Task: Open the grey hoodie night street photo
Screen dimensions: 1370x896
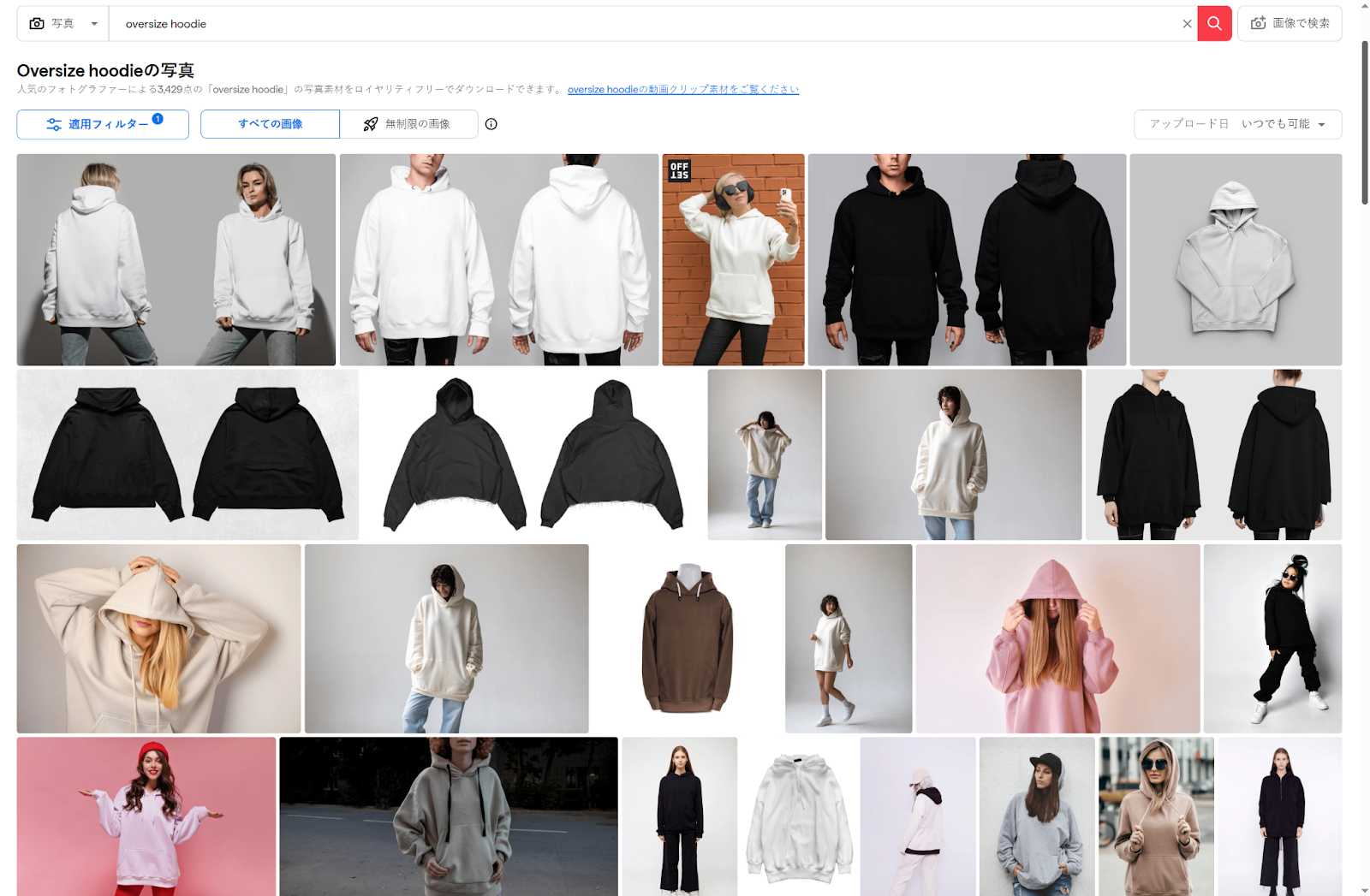Action: coord(449,816)
